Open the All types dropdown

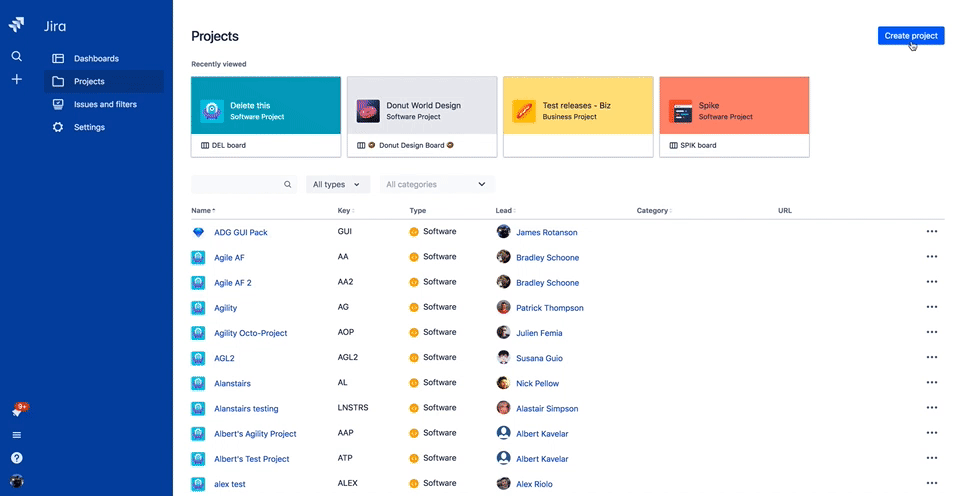pos(336,184)
